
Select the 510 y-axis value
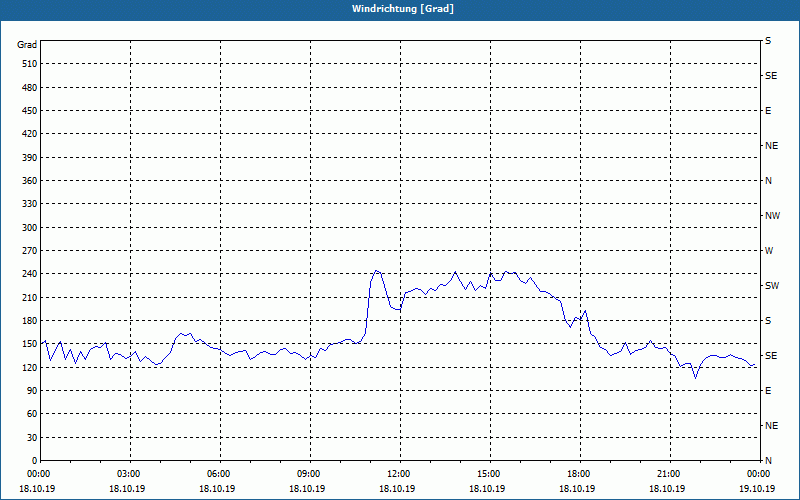(x=30, y=64)
